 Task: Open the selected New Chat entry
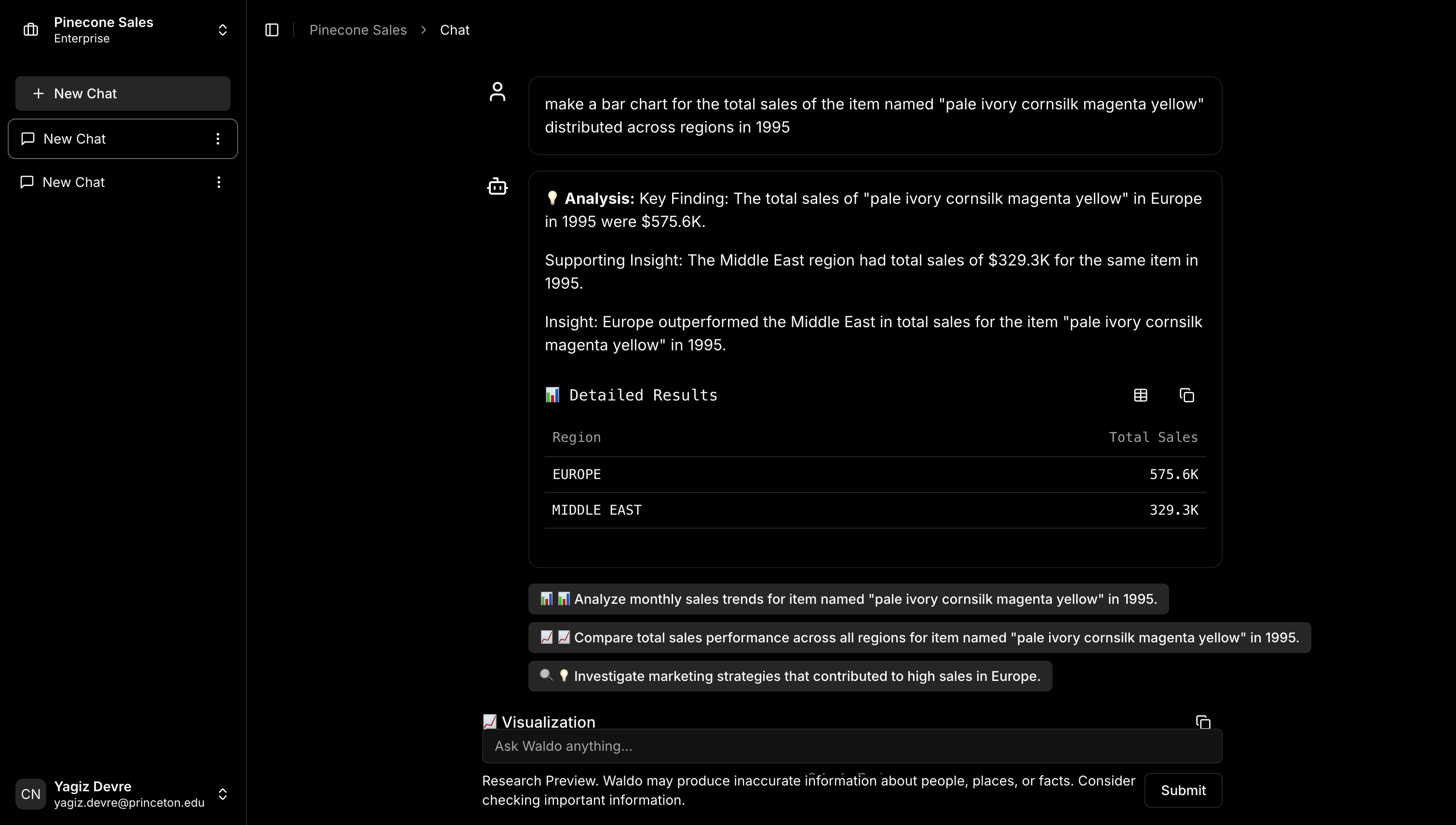[123, 139]
